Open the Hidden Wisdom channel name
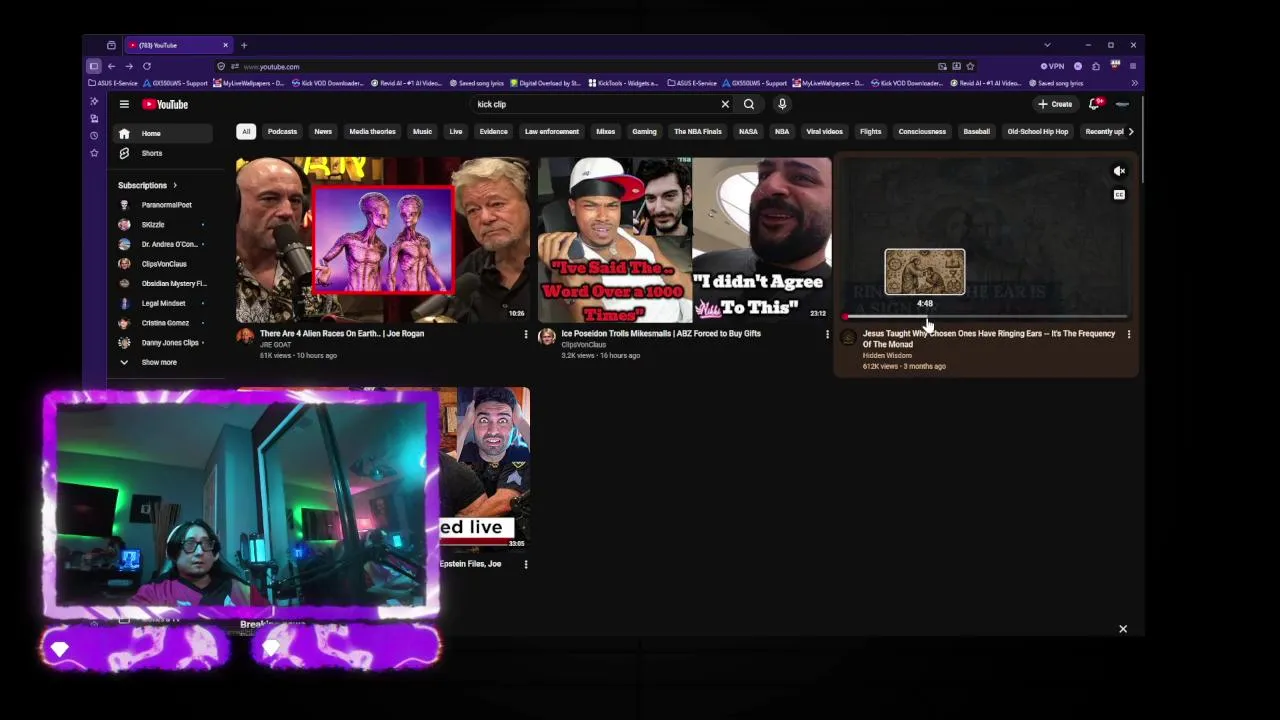This screenshot has width=1280, height=720. point(887,355)
